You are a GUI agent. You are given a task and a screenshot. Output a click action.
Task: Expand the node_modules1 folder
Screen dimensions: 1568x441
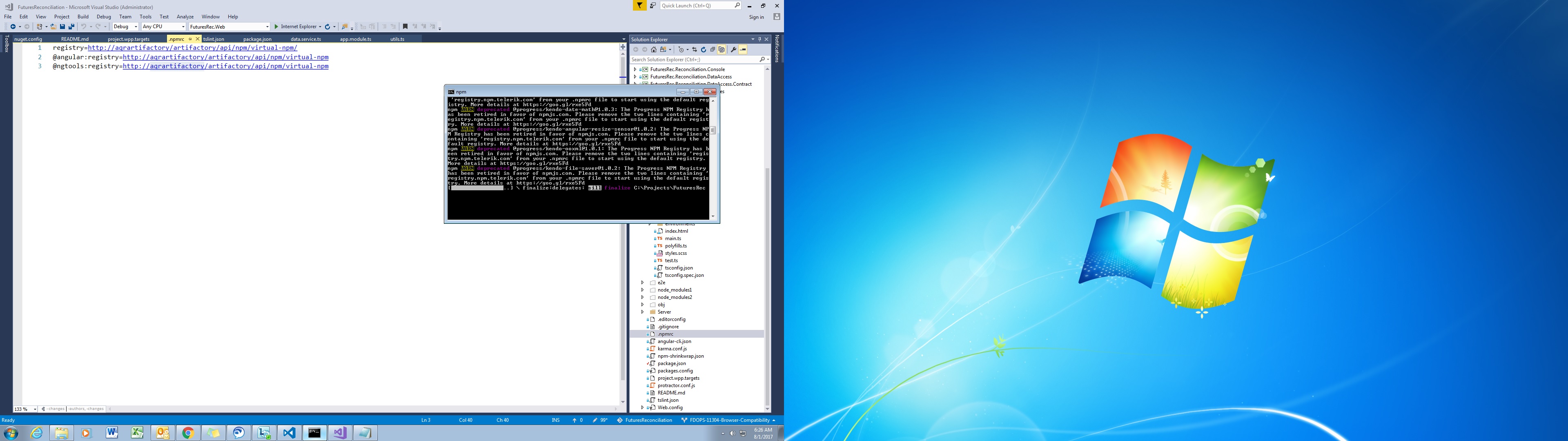[643, 290]
